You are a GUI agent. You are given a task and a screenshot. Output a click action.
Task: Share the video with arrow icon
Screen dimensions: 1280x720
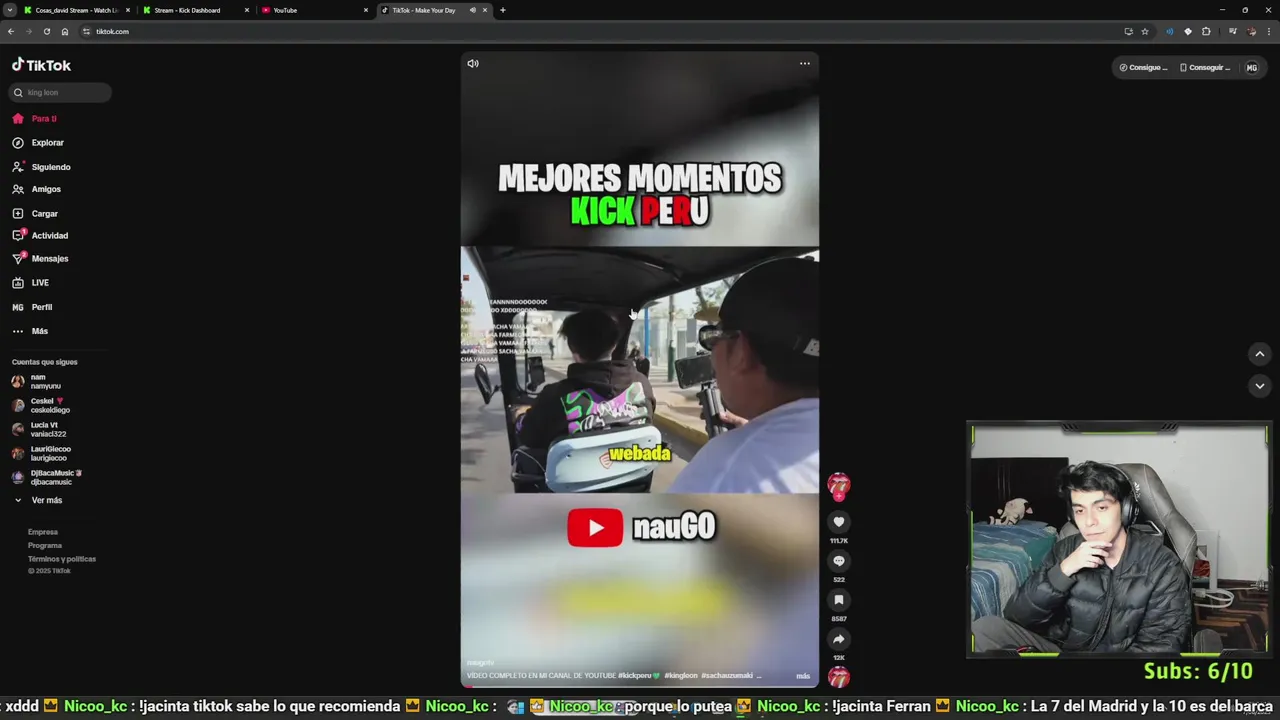tap(839, 639)
